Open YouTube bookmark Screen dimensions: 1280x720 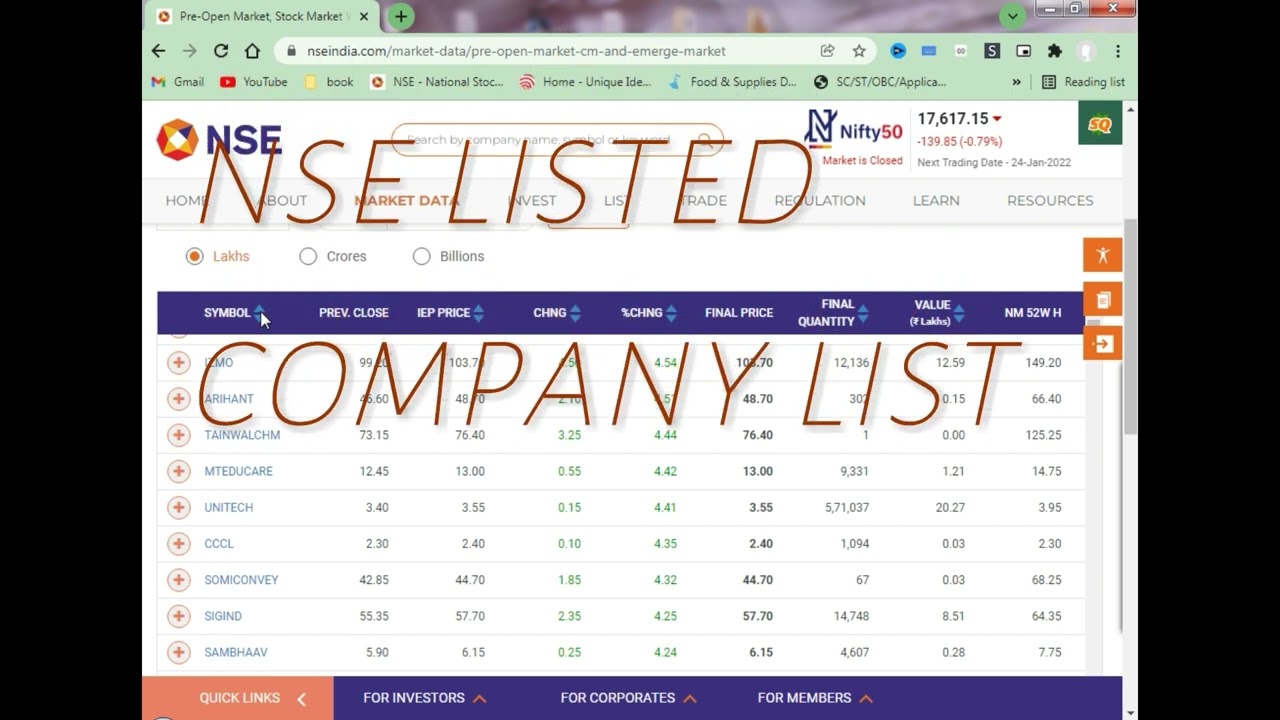pos(254,82)
